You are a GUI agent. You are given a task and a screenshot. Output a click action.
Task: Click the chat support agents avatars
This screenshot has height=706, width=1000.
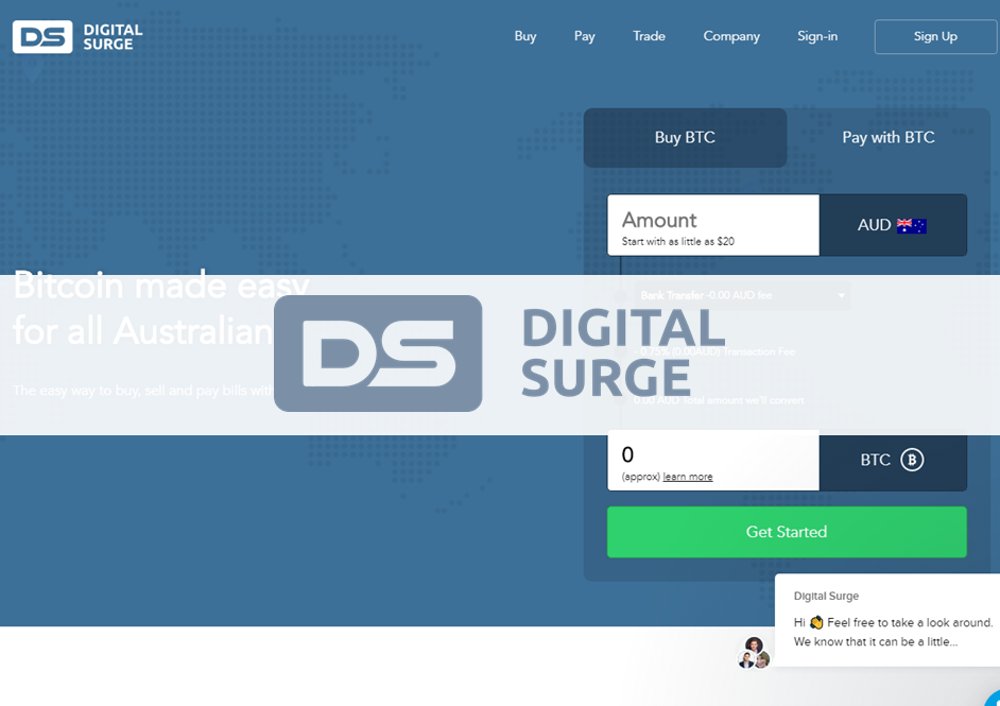pos(754,652)
